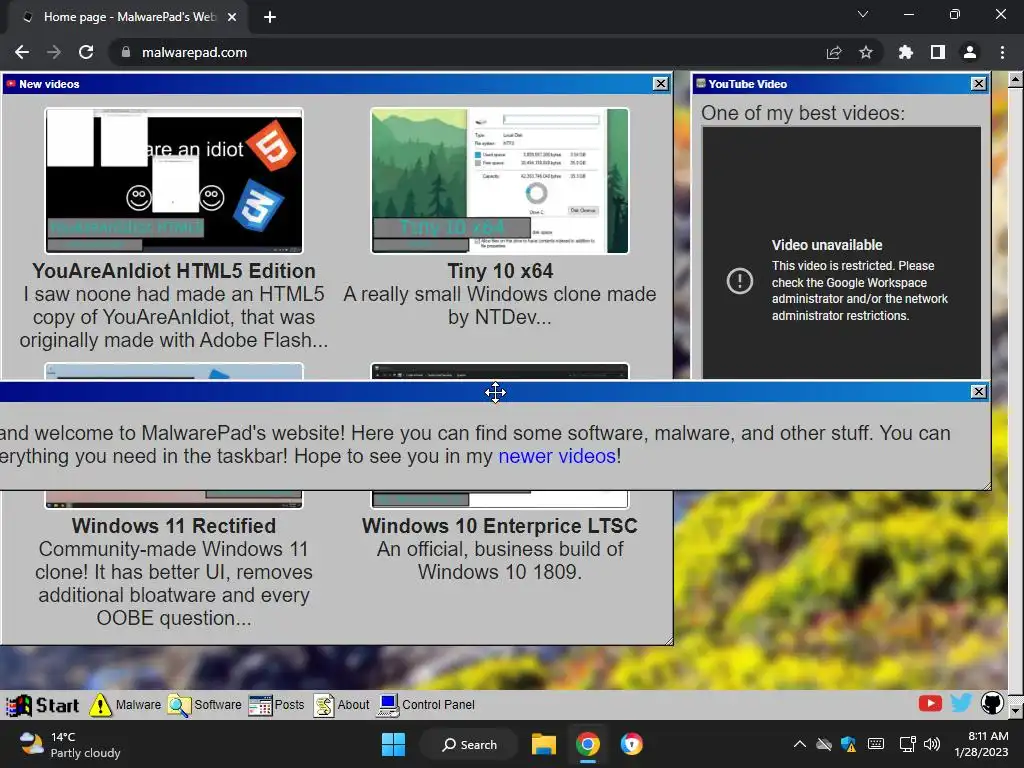
Task: Click the YouTube icon in site tray
Action: [930, 703]
